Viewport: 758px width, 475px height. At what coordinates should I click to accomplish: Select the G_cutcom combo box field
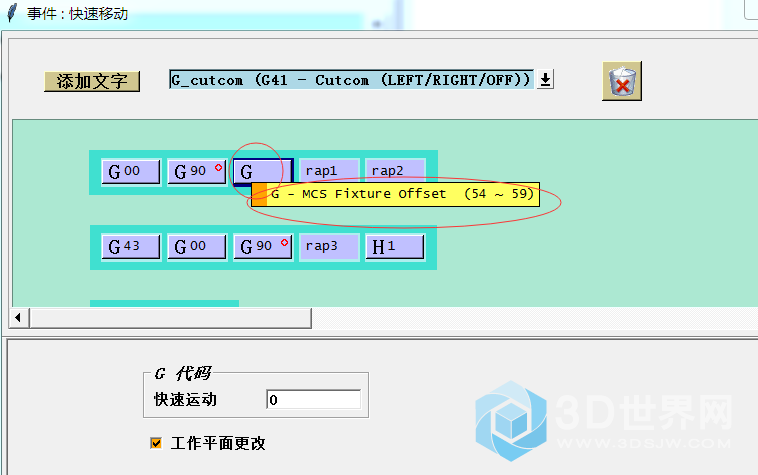(x=351, y=79)
